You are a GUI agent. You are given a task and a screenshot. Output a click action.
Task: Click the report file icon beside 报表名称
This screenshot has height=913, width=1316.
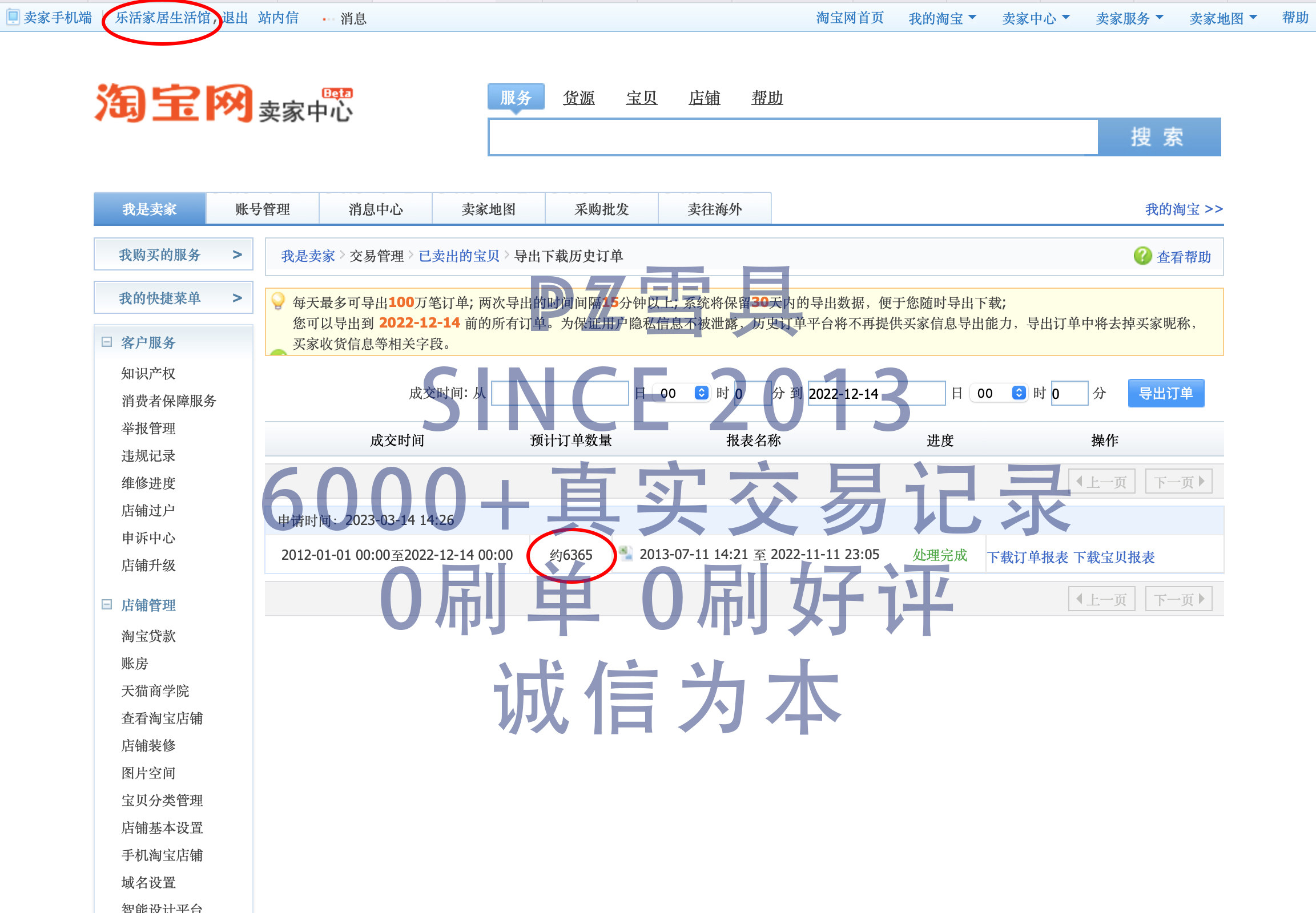coord(626,553)
